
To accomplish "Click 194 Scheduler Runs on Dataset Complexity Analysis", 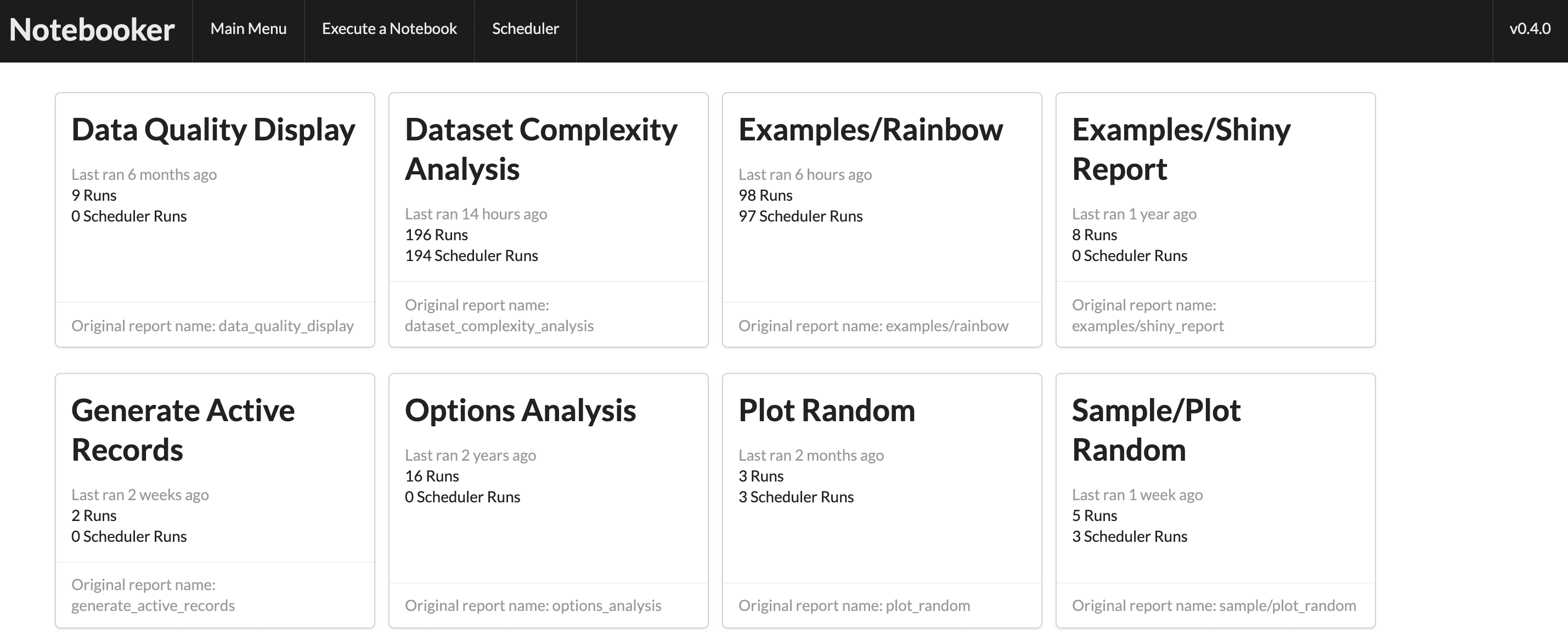I will coord(472,255).
